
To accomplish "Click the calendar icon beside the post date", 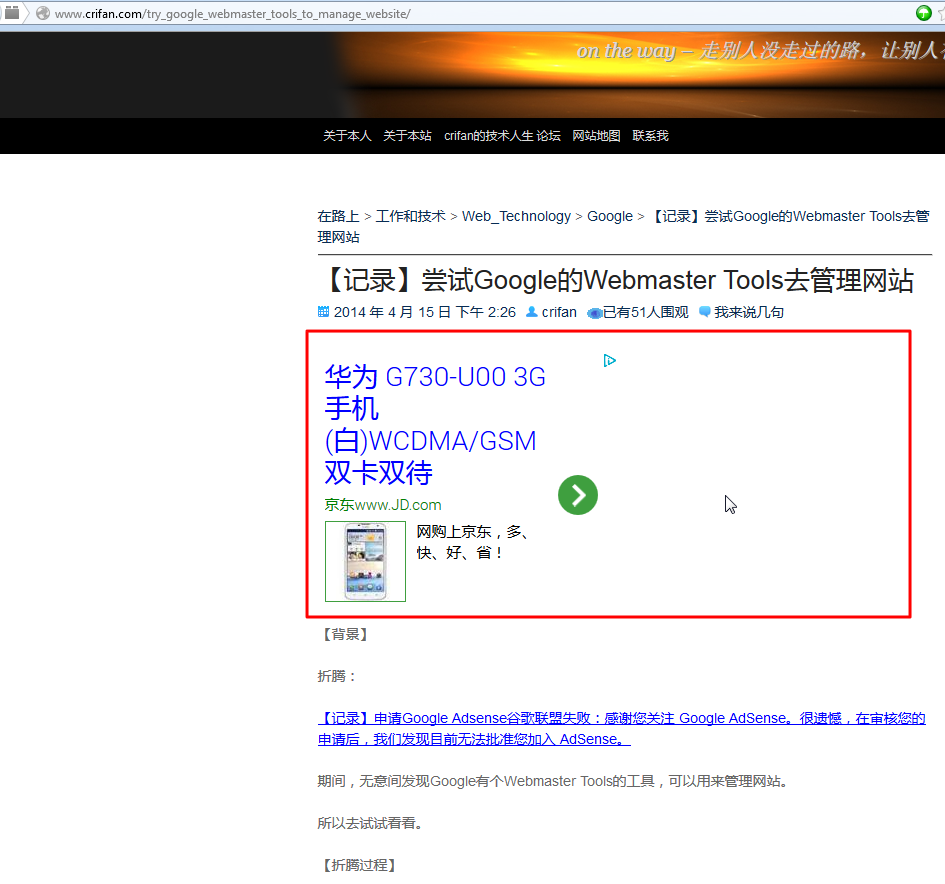I will point(323,312).
